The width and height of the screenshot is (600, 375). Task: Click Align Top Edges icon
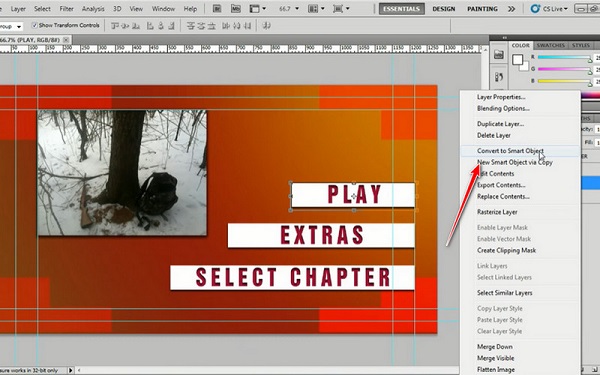click(x=114, y=26)
